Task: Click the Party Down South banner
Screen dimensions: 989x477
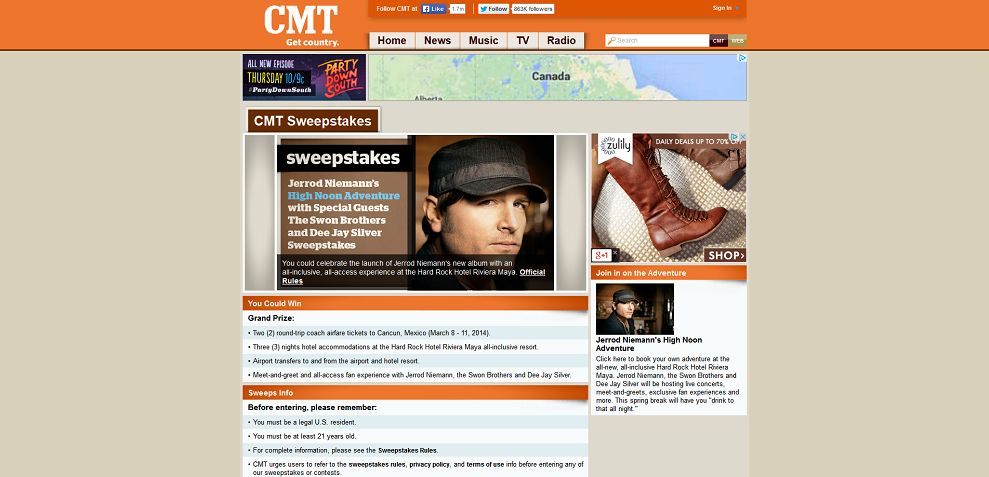Action: coord(304,77)
